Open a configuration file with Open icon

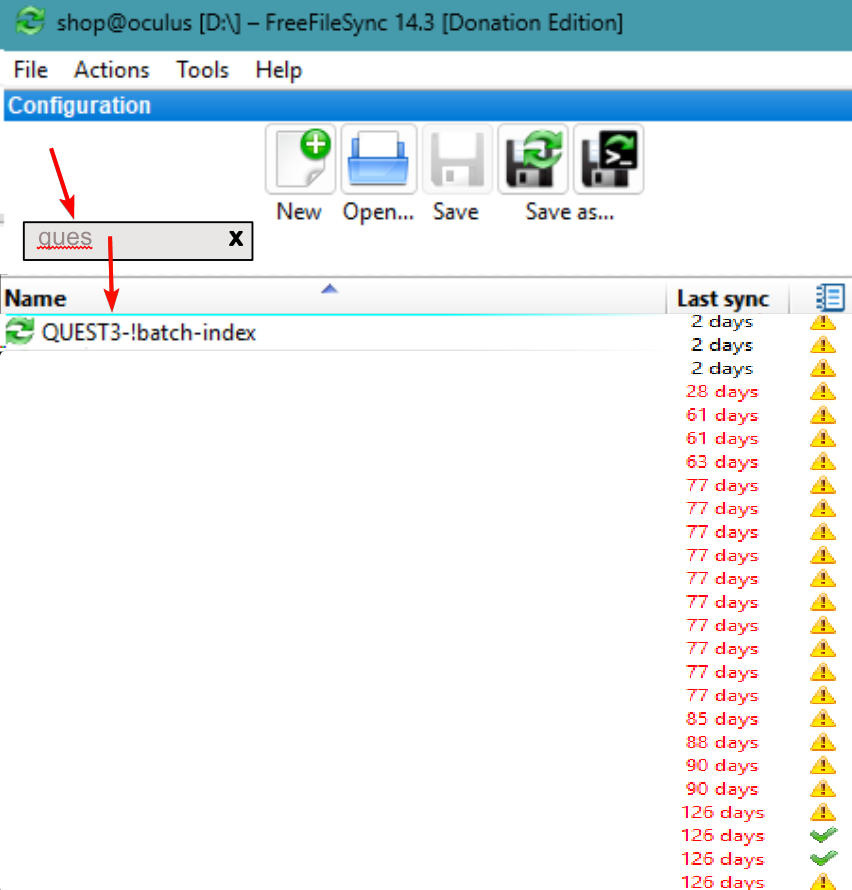[379, 159]
